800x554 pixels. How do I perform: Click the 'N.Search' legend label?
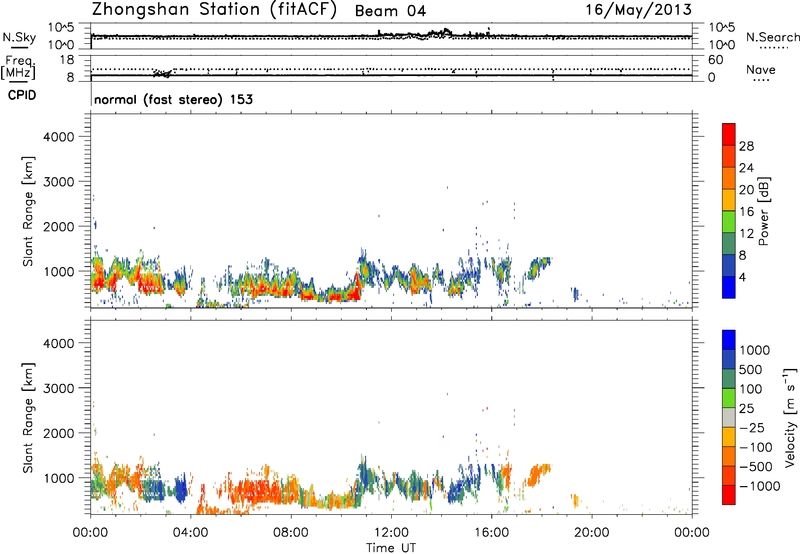pyautogui.click(x=772, y=37)
